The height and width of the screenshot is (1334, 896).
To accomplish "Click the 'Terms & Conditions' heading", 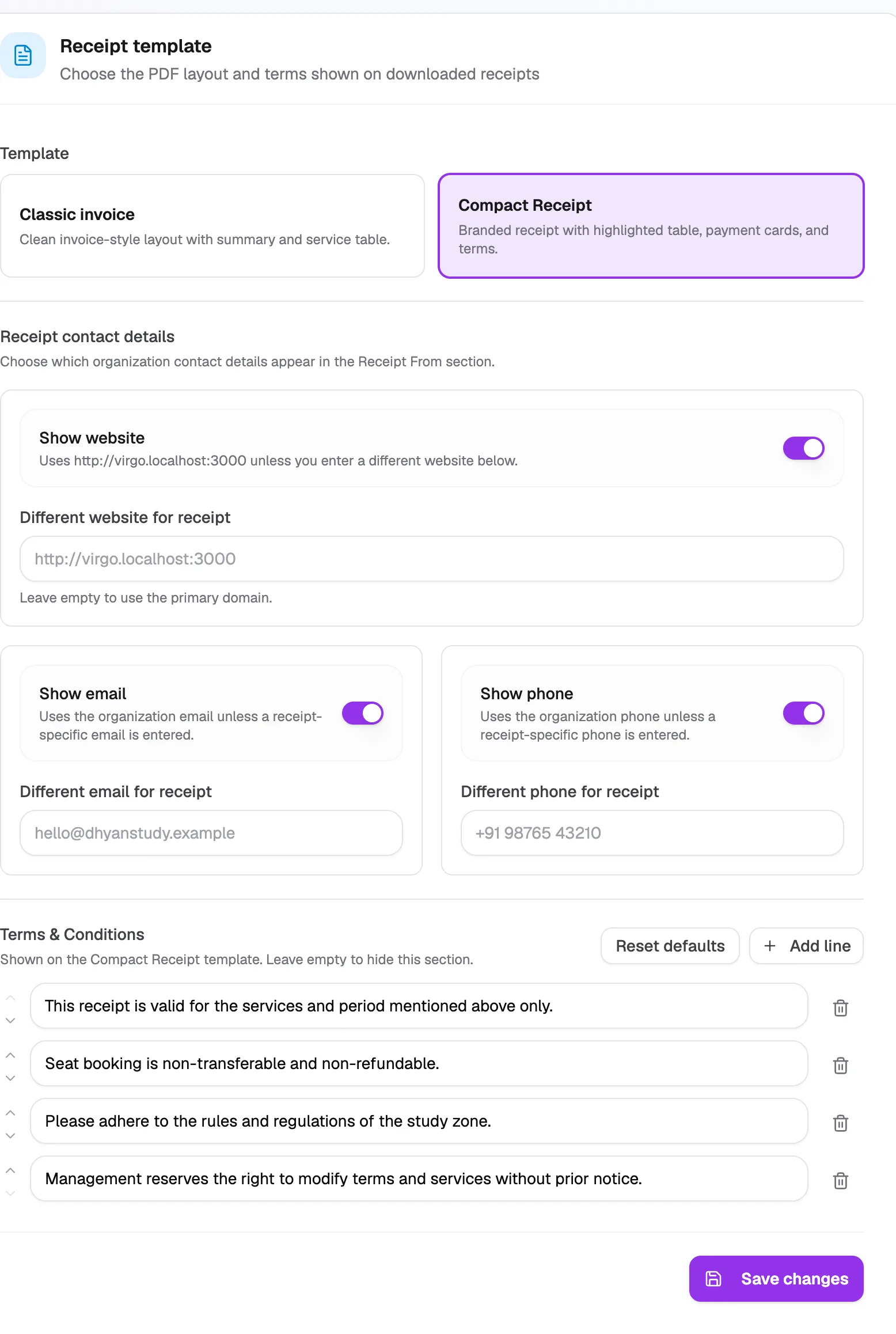I will tap(72, 934).
